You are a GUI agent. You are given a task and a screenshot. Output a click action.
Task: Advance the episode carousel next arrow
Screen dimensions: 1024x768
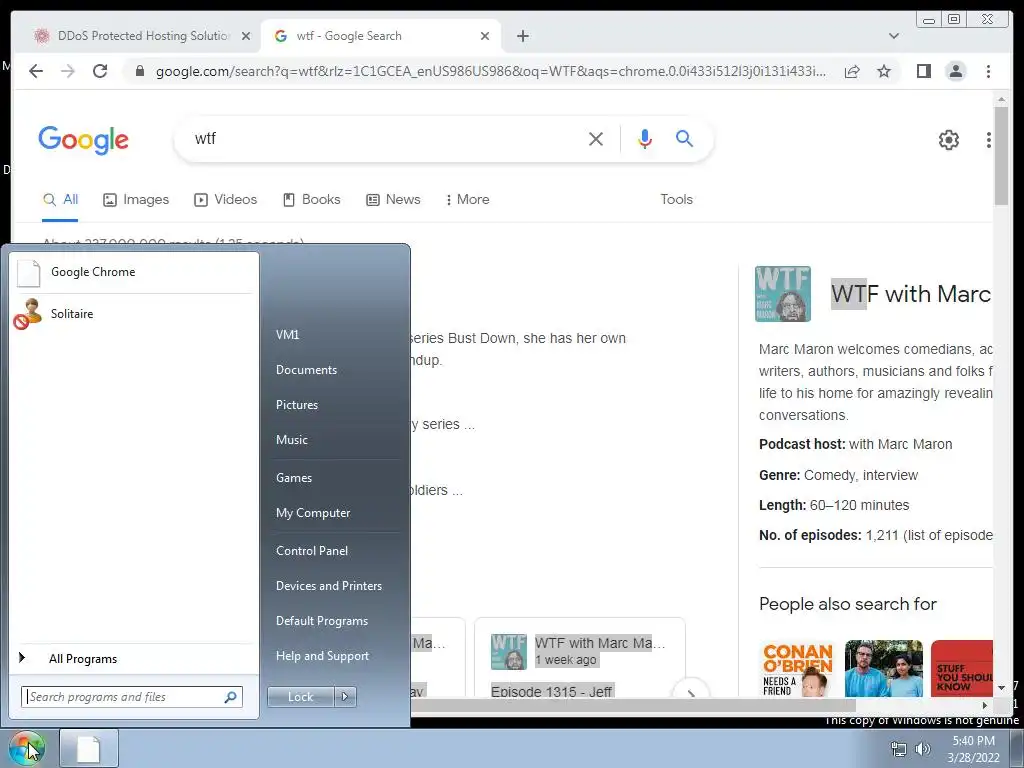[690, 692]
